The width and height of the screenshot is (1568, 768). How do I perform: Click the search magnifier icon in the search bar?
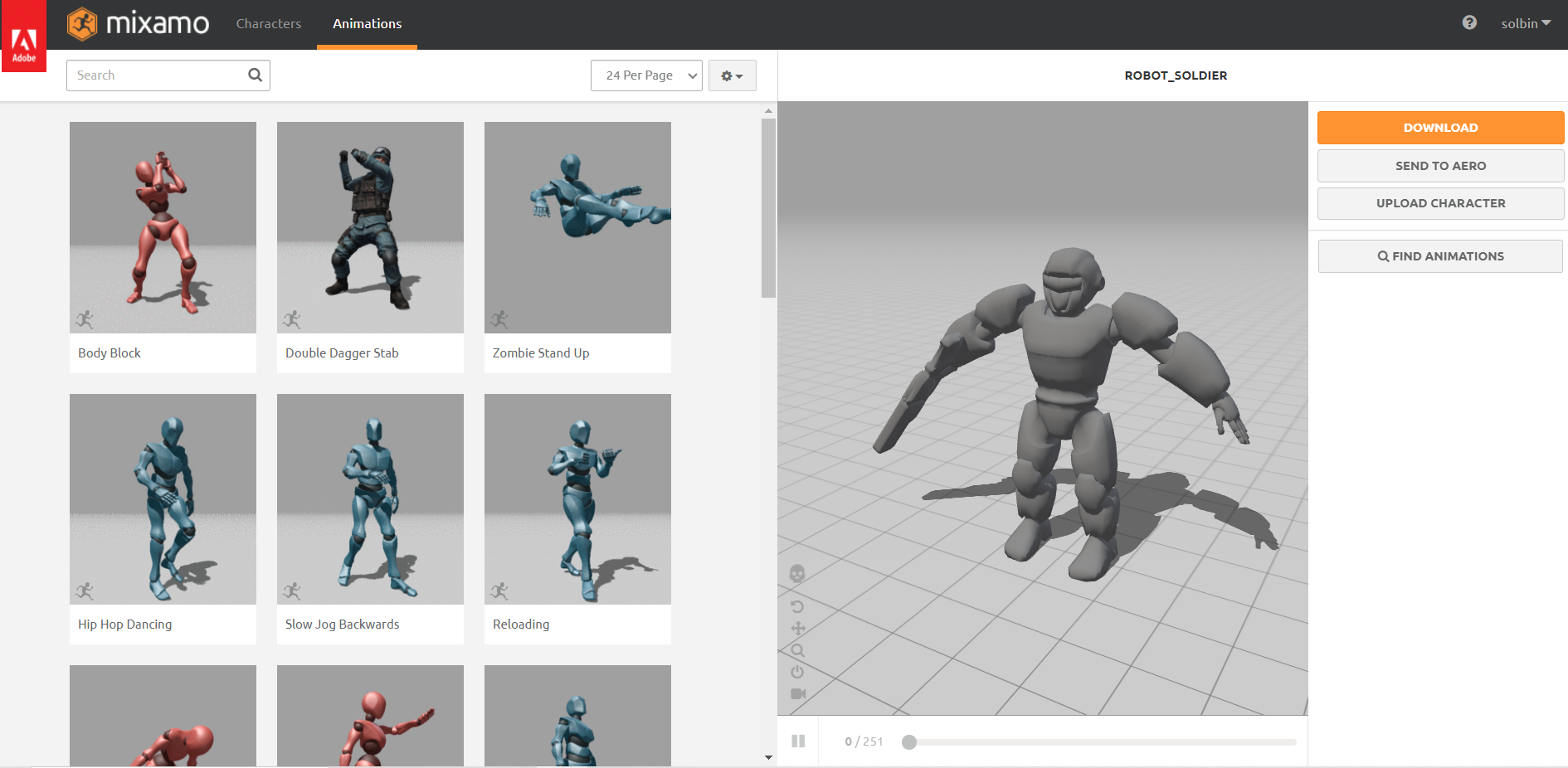pyautogui.click(x=255, y=75)
